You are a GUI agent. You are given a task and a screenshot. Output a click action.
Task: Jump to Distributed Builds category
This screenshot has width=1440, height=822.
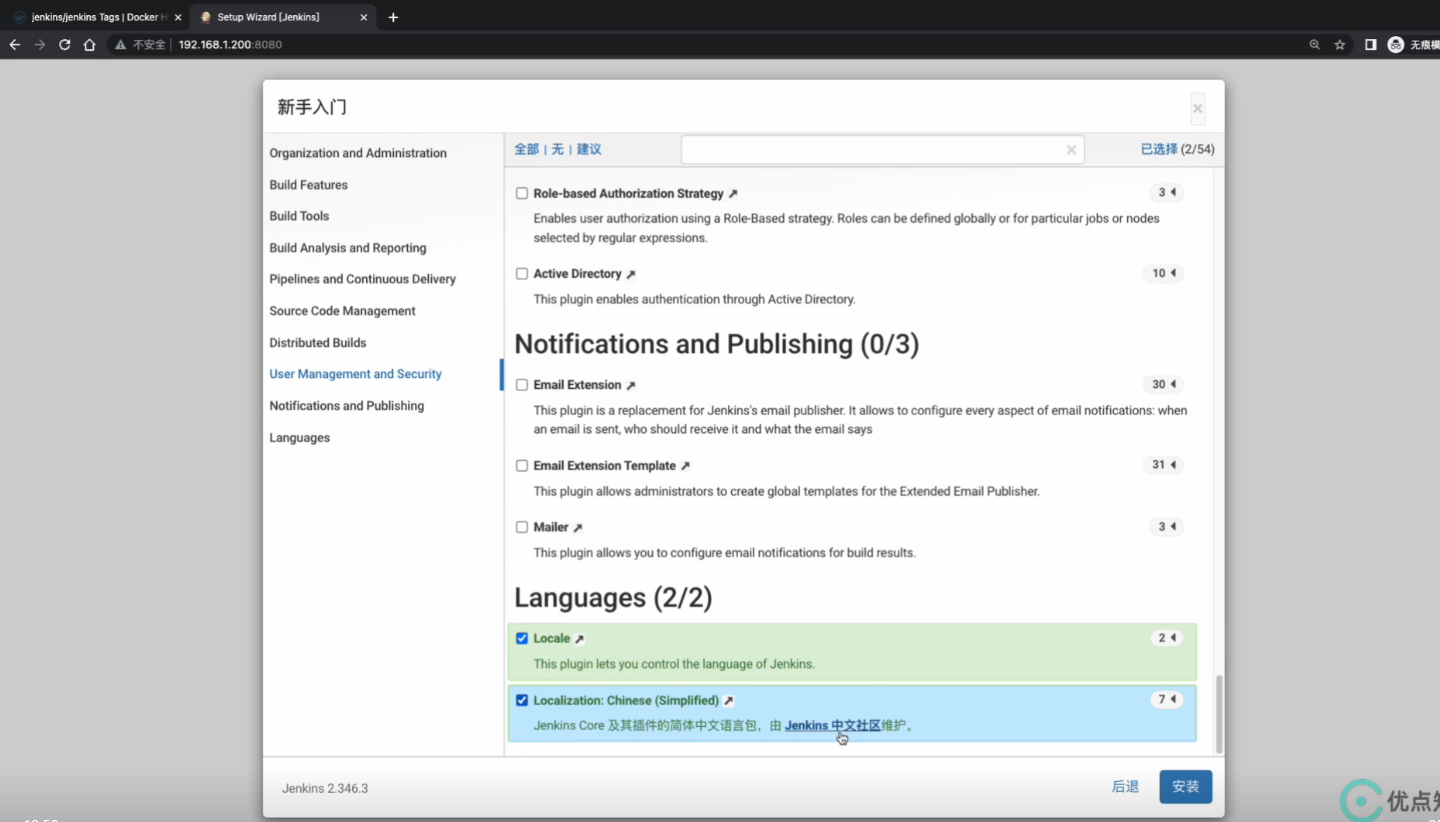coord(318,343)
